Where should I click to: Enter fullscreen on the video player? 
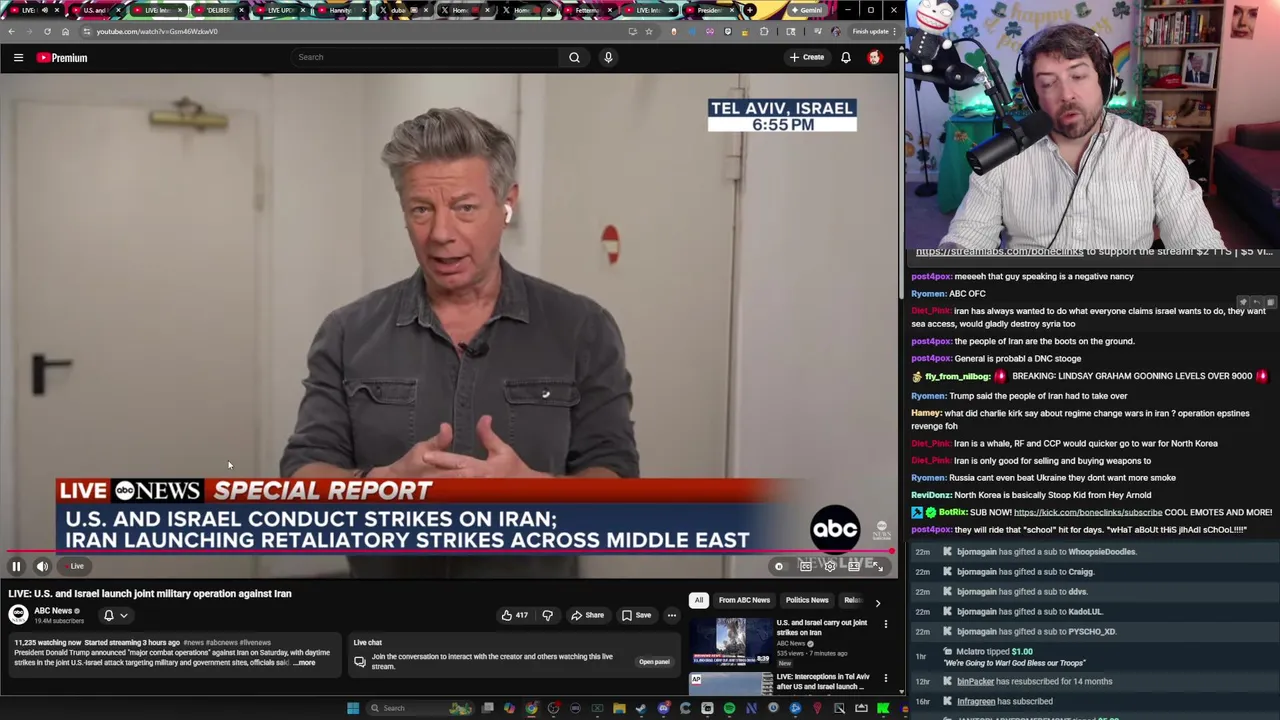(x=878, y=566)
